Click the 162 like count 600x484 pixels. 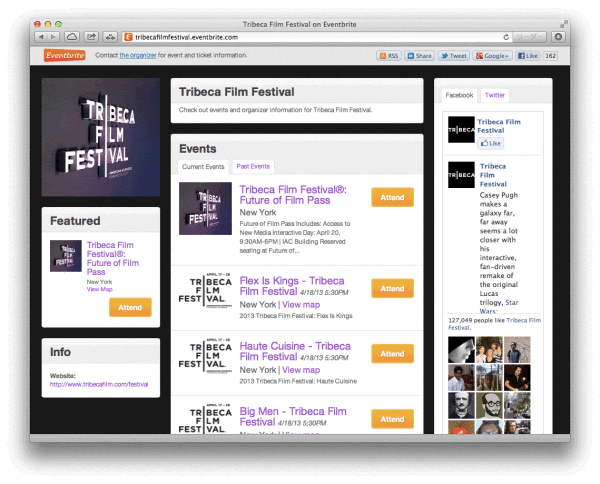(550, 56)
